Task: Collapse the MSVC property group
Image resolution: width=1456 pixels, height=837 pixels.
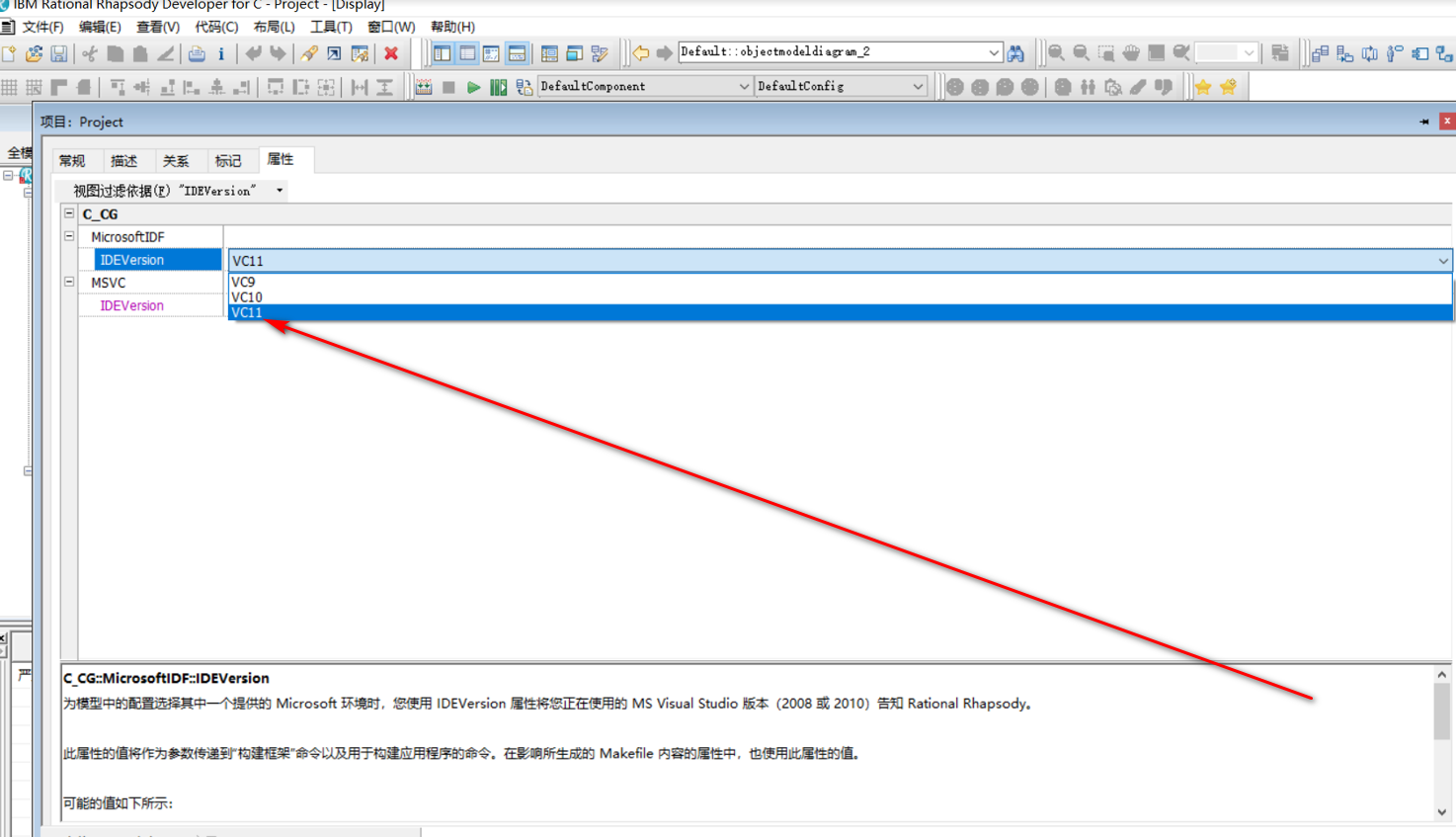Action: (68, 283)
